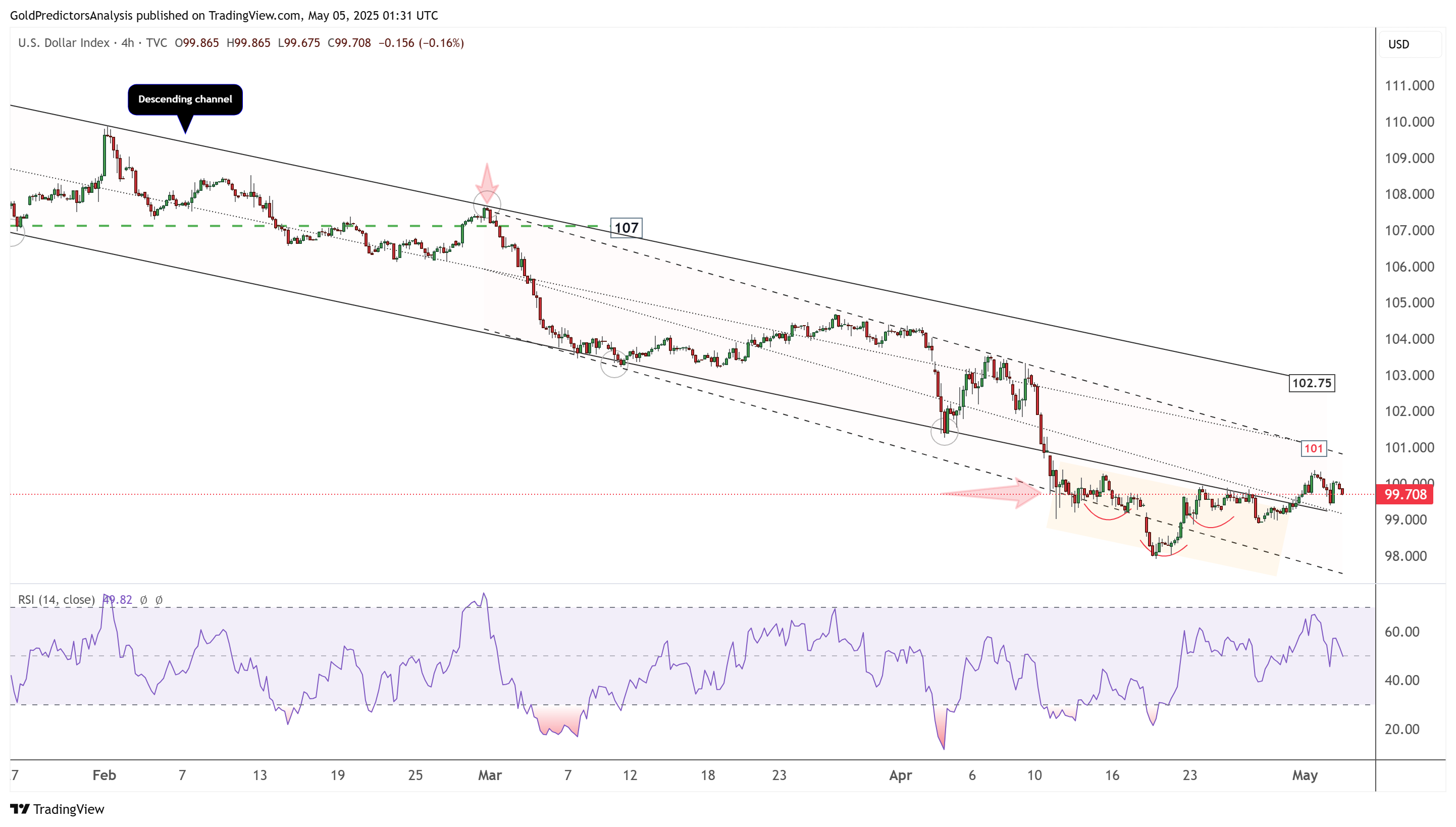Click the U.S. Dollar Index title
This screenshot has height=827, width=1456.
click(x=64, y=43)
